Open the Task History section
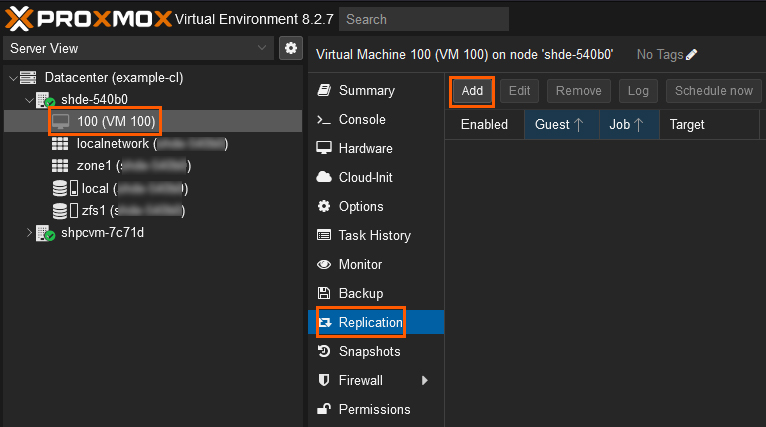The image size is (766, 427). (376, 235)
